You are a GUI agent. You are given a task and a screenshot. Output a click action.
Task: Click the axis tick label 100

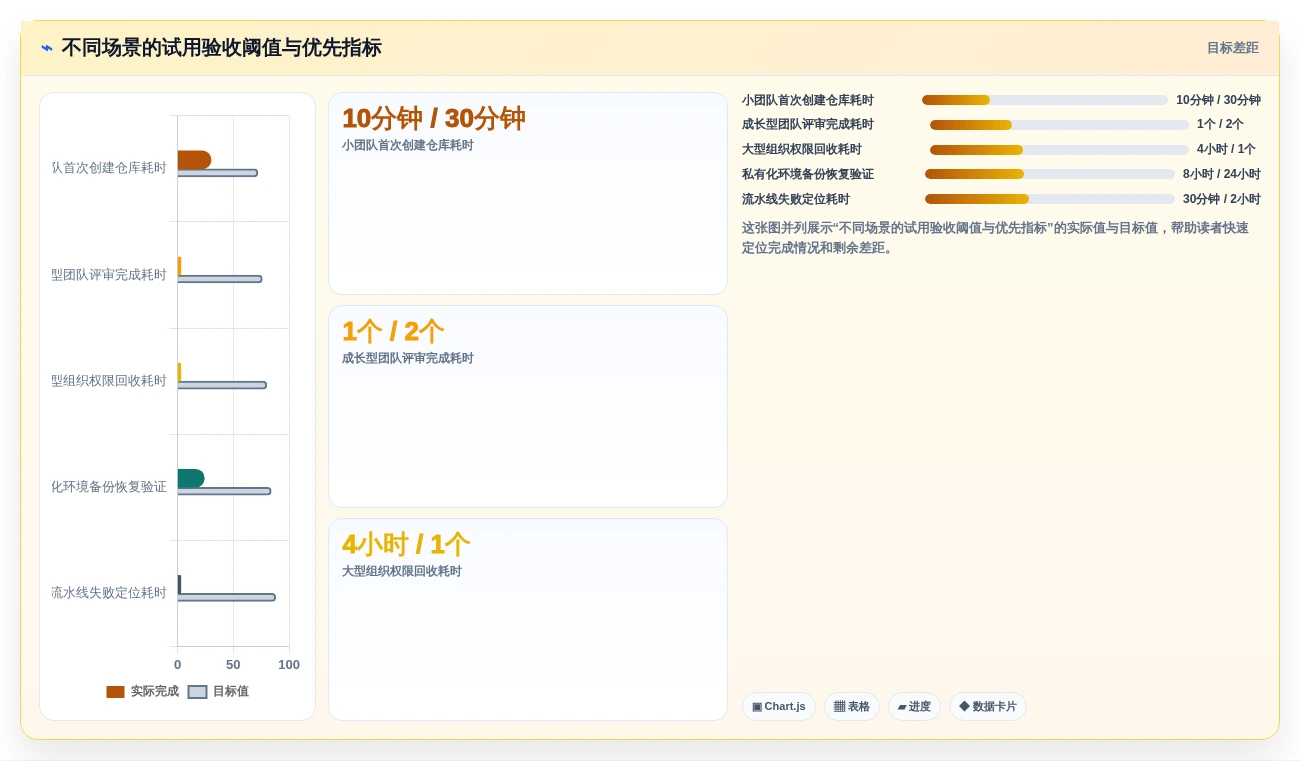[x=289, y=665]
